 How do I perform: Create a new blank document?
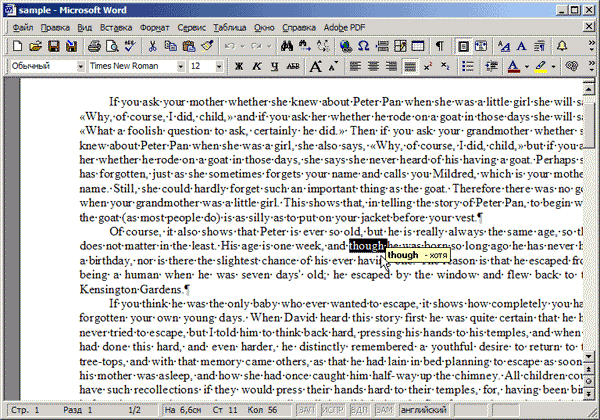click(x=18, y=47)
